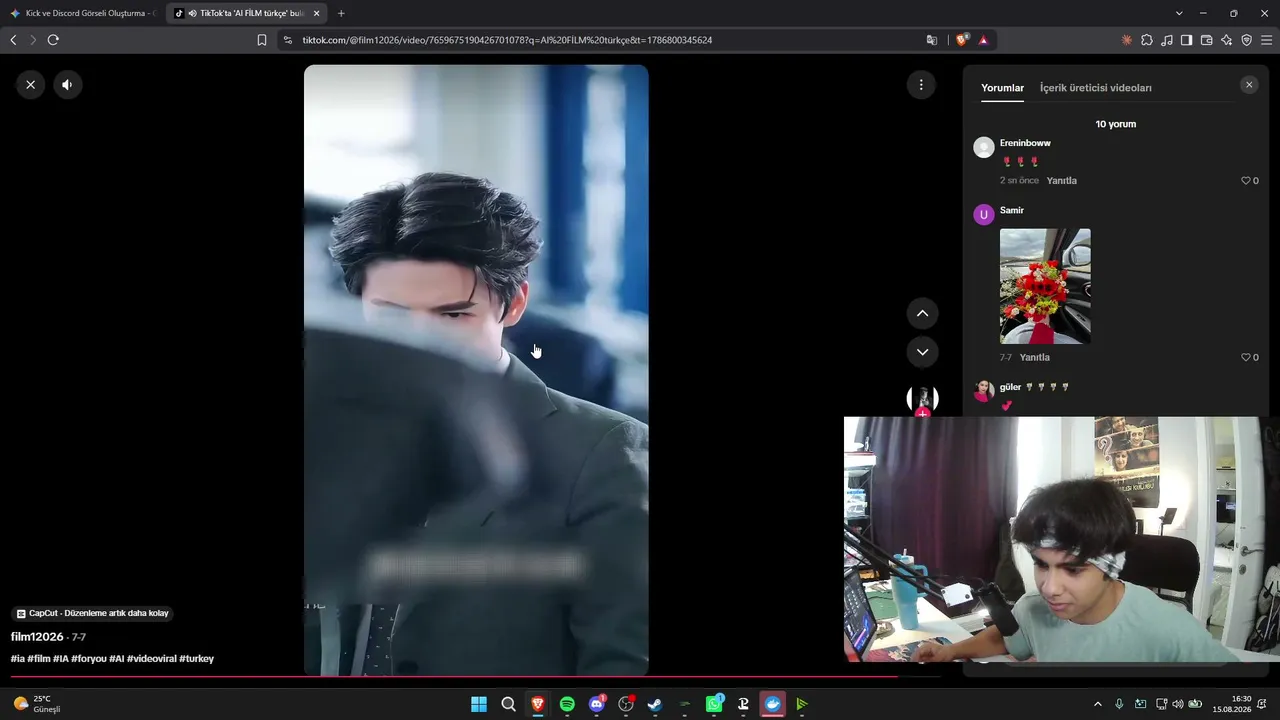Image resolution: width=1280 pixels, height=720 pixels.
Task: Open the #foryou hashtag
Action: (x=89, y=659)
